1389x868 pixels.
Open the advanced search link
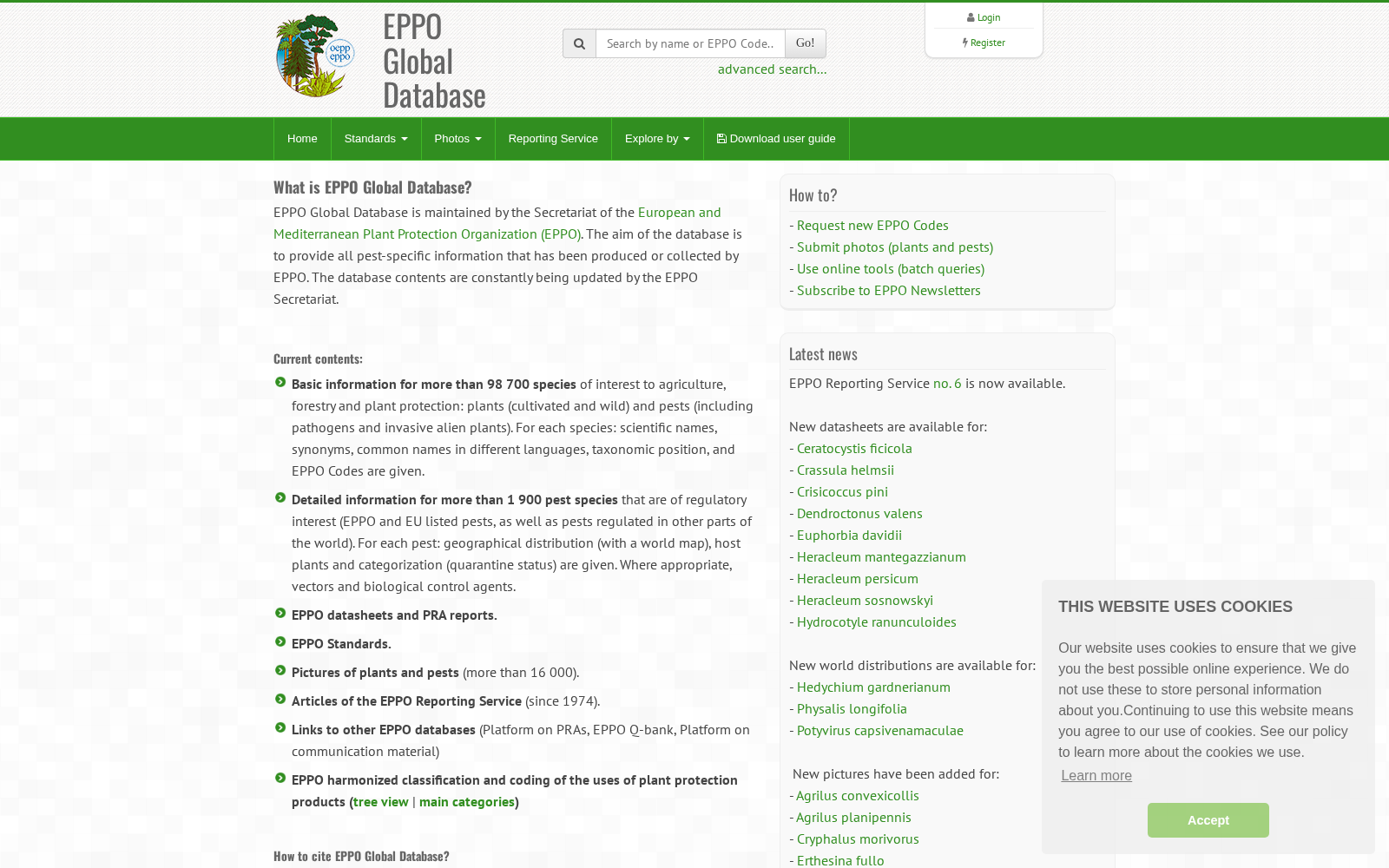(x=772, y=69)
